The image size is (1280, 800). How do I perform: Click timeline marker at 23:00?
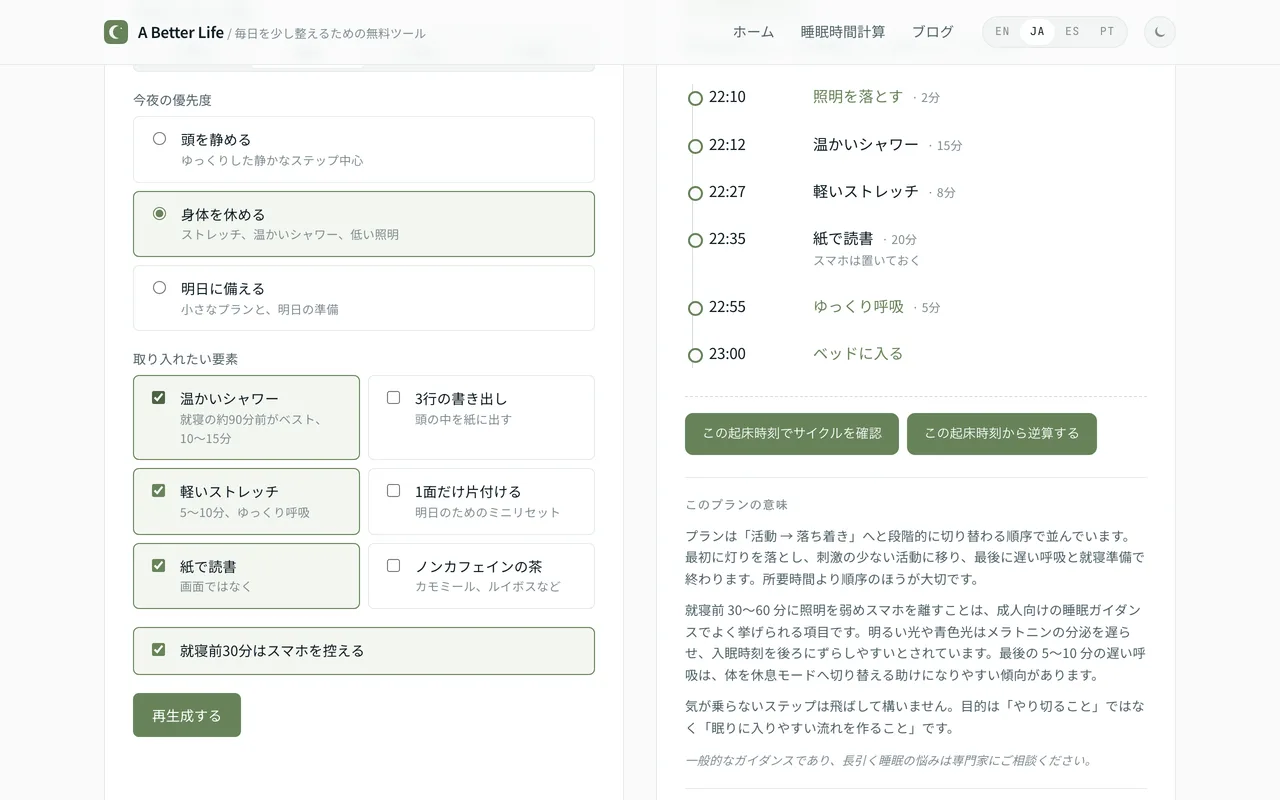pos(695,355)
